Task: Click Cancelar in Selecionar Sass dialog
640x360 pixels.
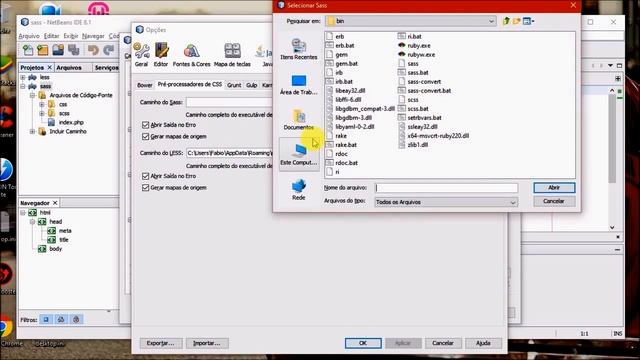Action: [x=554, y=201]
